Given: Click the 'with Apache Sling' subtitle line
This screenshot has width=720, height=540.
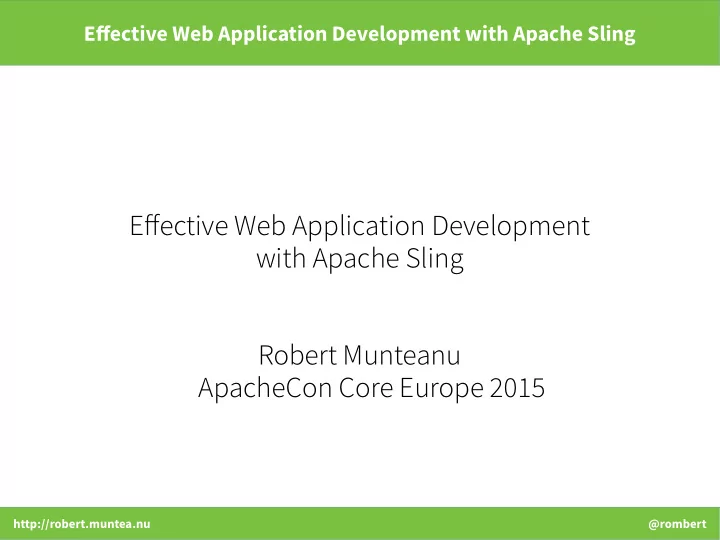Looking at the screenshot, I should click(360, 259).
